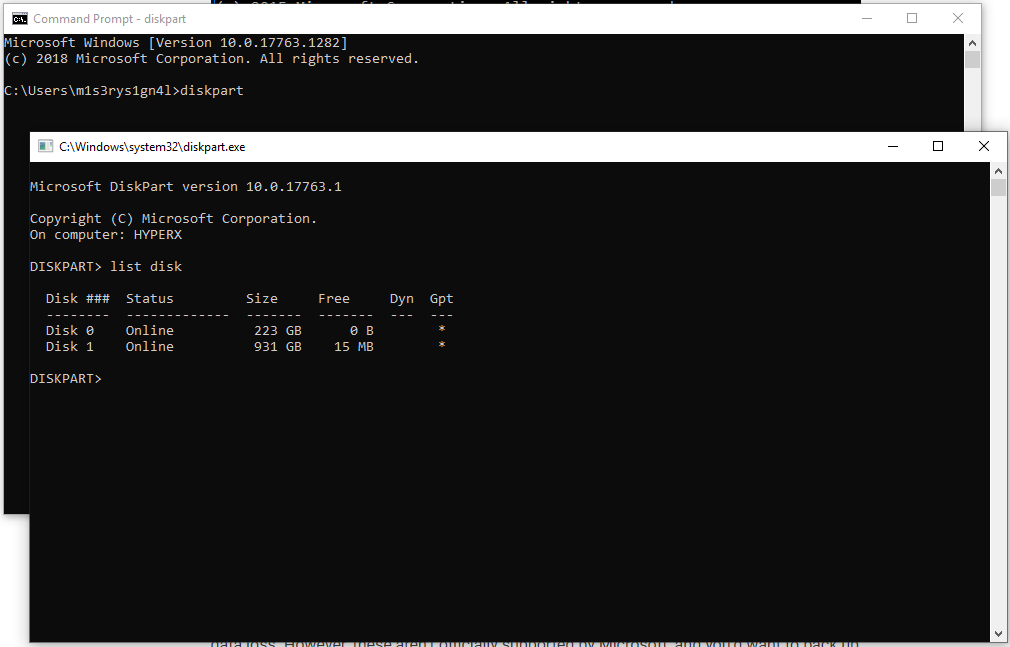
Task: Open the Command Prompt window system menu icon
Action: 19,19
